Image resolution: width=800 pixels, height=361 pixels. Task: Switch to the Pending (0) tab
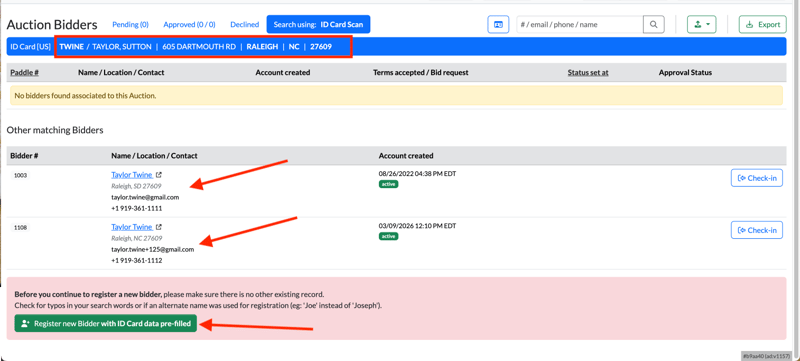point(130,24)
